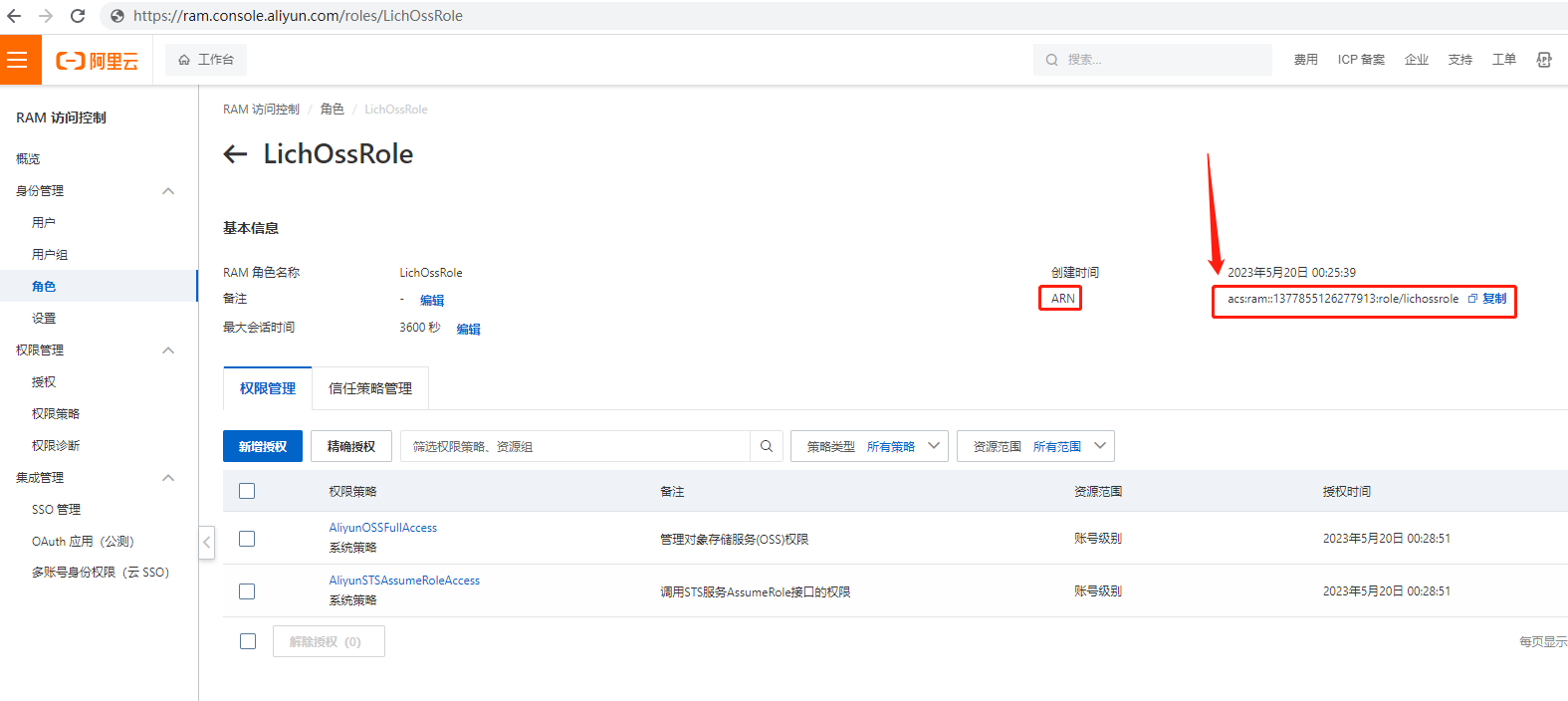Screen dimensions: 1568x701
Task: Open the 资源范围 dropdown
Action: click(x=1035, y=446)
